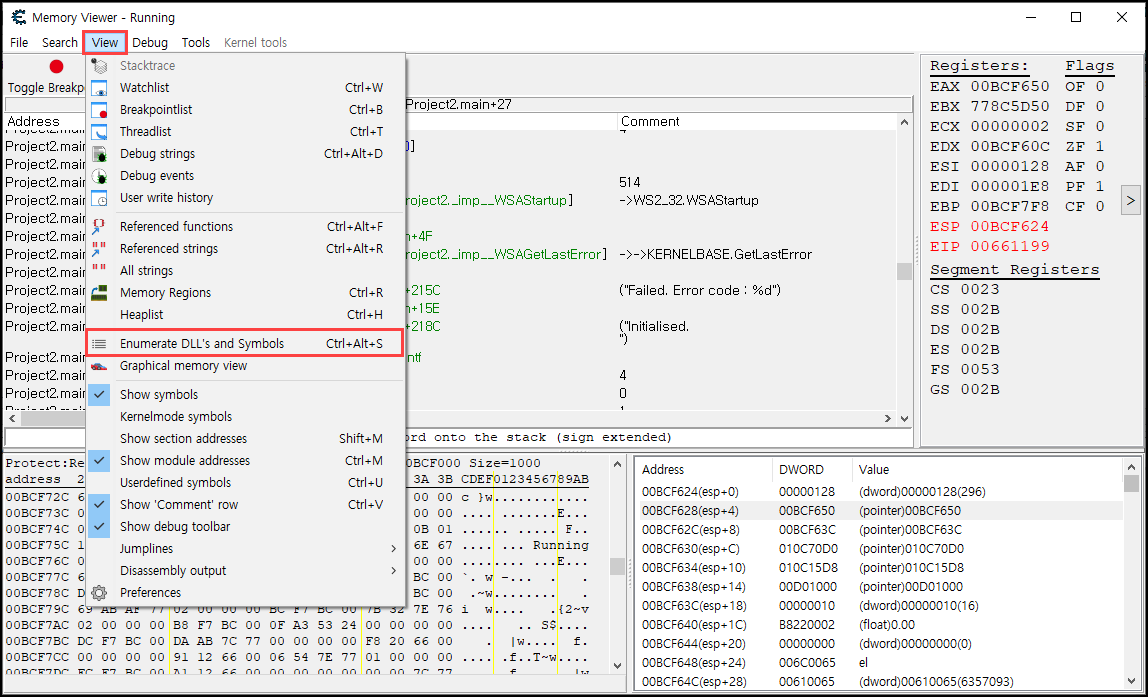Image resolution: width=1148 pixels, height=697 pixels.
Task: Click the Memory Regions chip icon
Action: click(99, 293)
